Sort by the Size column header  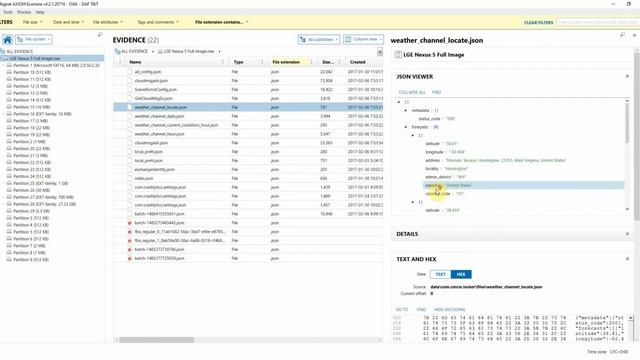coord(327,62)
